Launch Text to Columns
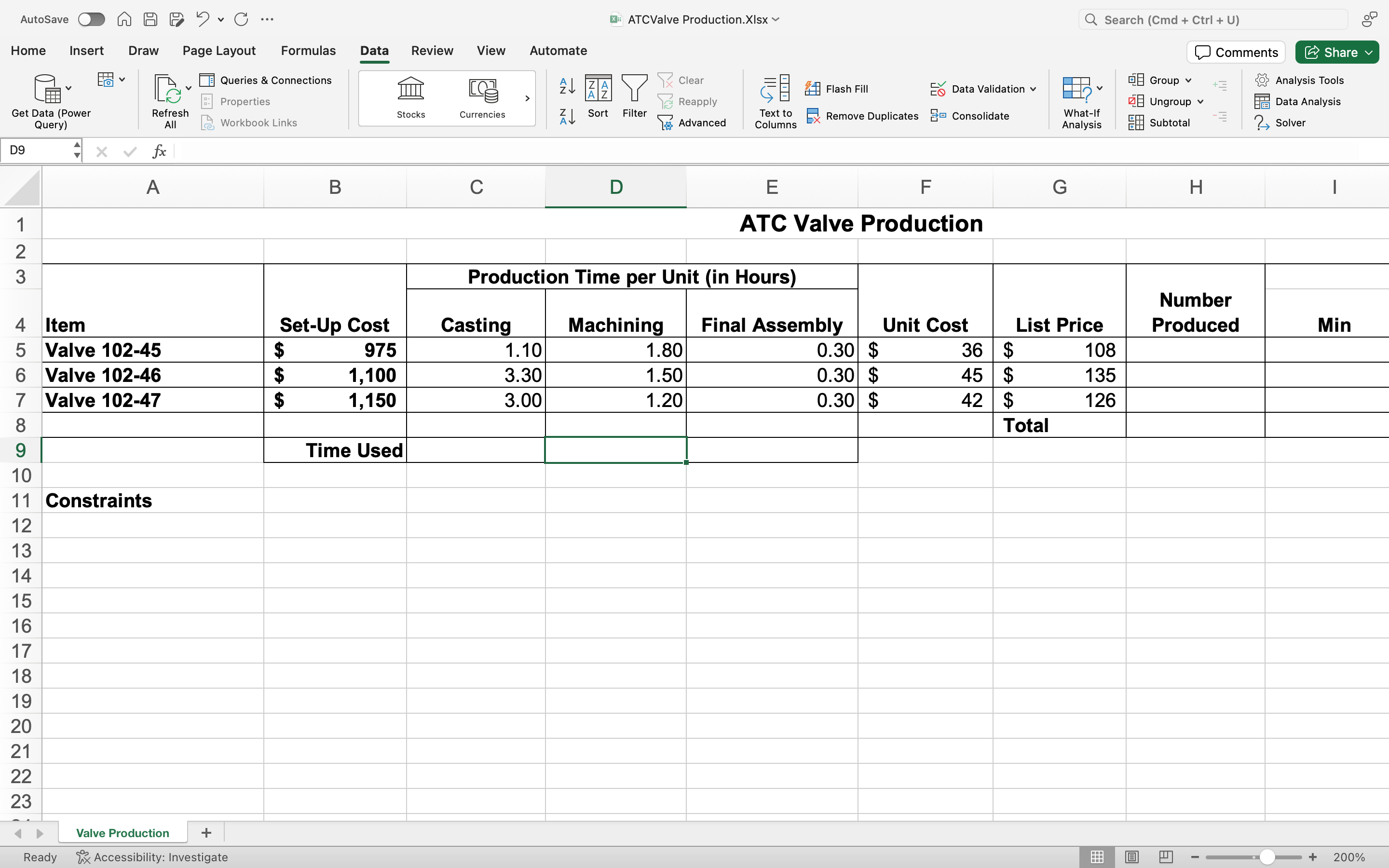The width and height of the screenshot is (1389, 868). pos(775,100)
